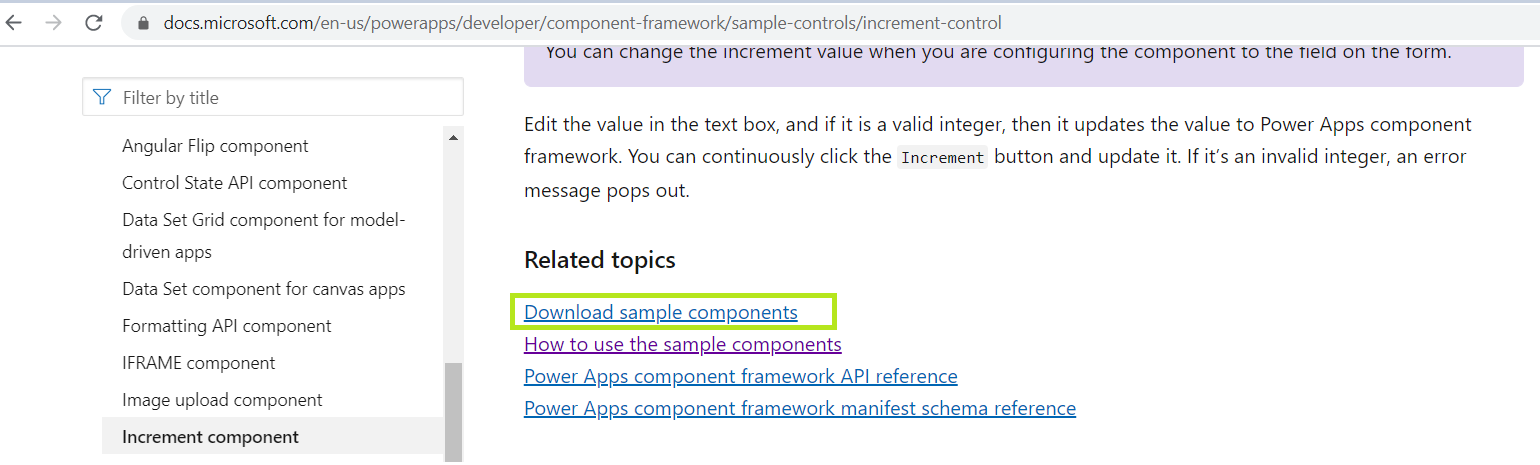Open the Download sample components link

[x=660, y=312]
